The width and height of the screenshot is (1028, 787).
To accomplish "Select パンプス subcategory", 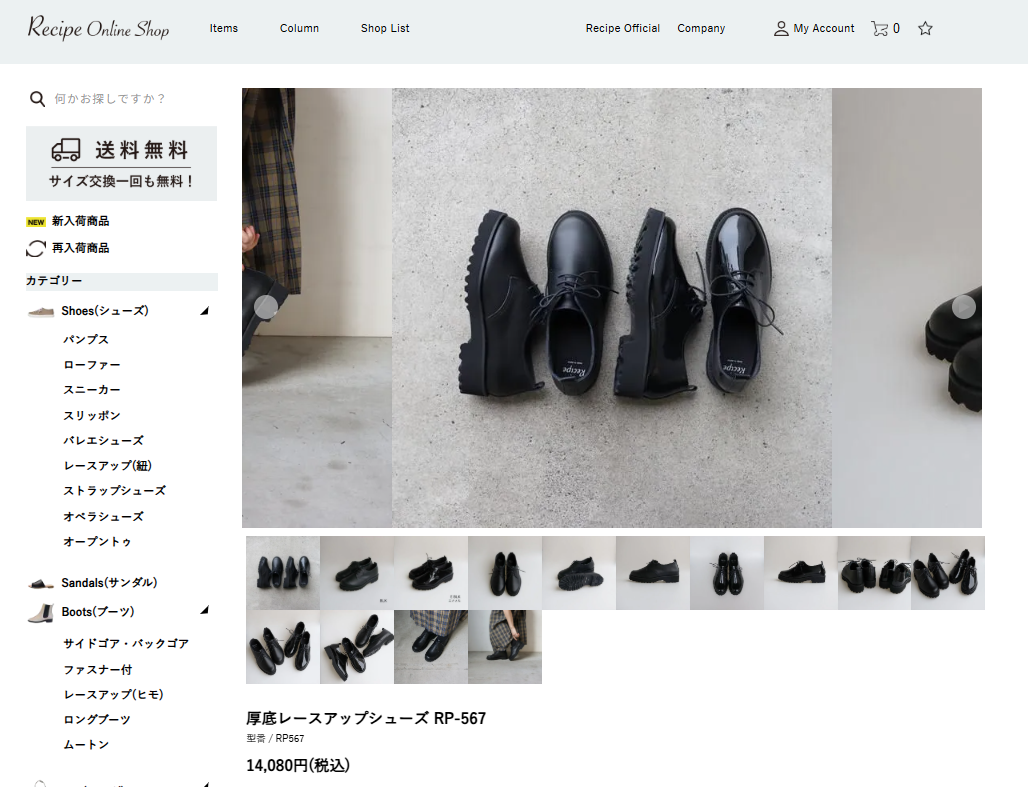I will 86,339.
